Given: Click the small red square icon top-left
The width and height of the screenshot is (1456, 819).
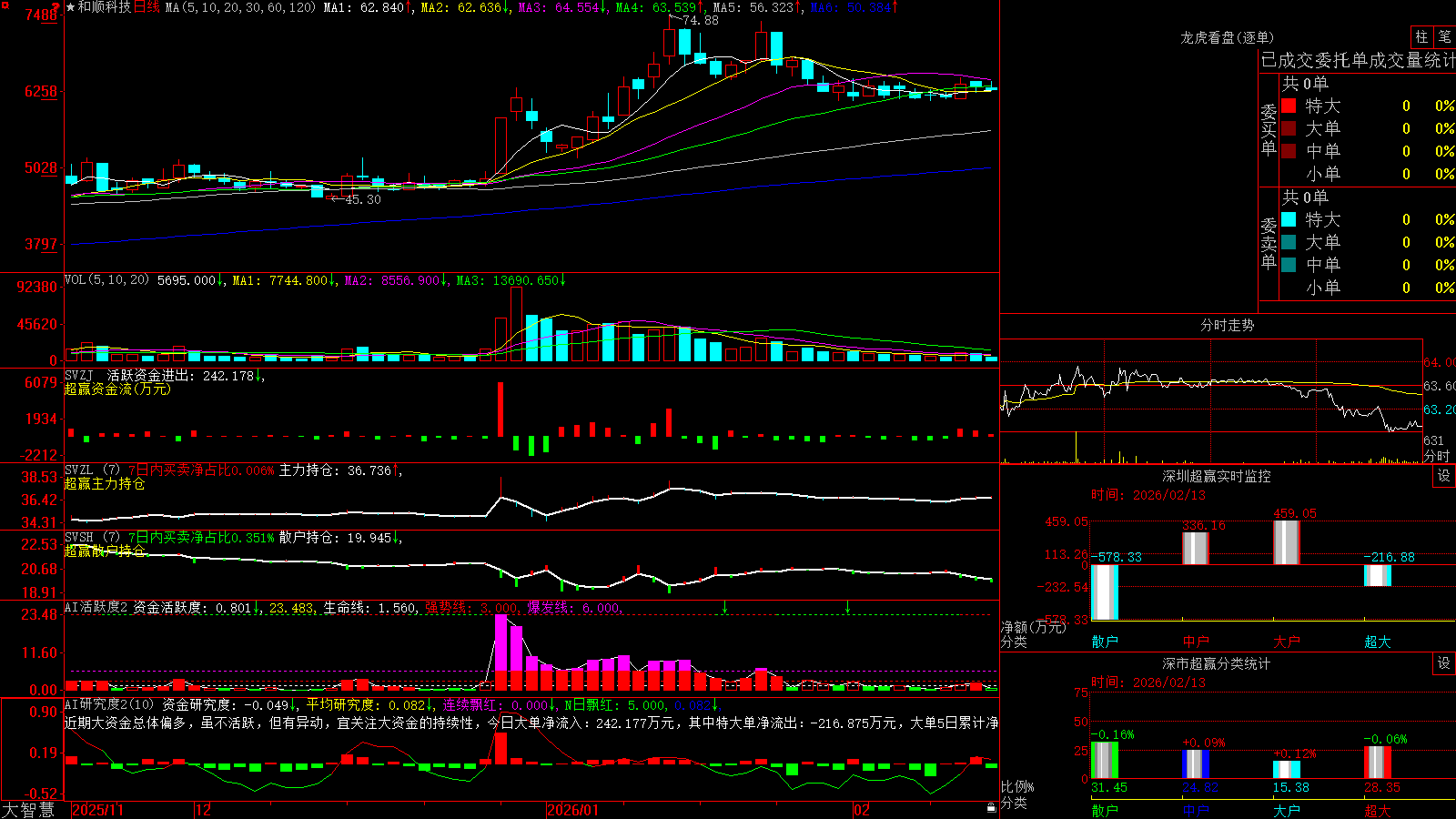Looking at the screenshot, I should (x=5, y=5).
